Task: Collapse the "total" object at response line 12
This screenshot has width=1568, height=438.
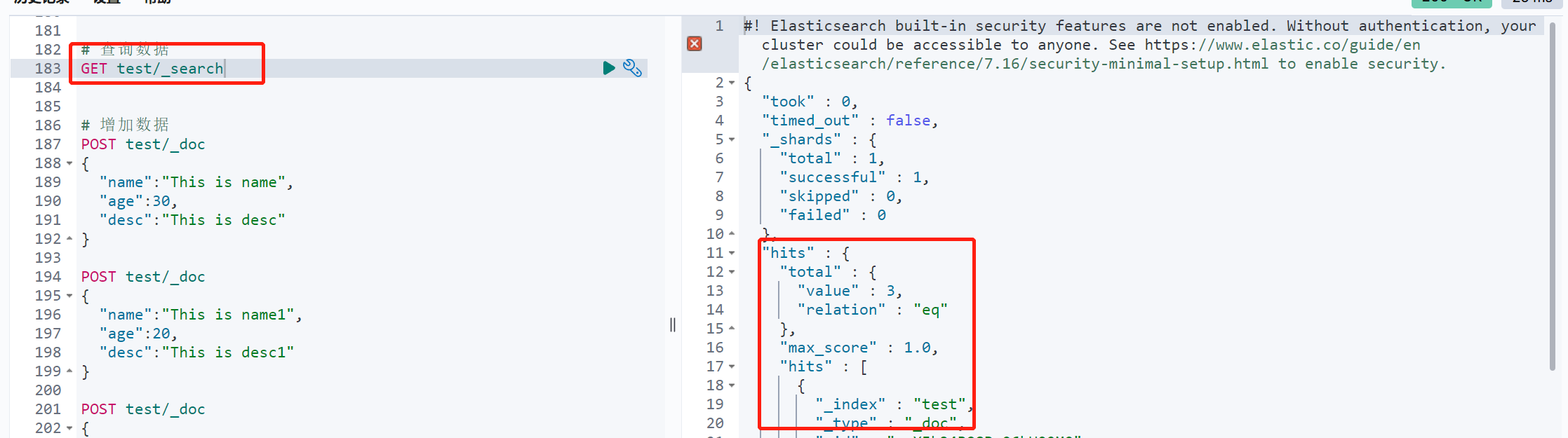Action: (x=732, y=272)
